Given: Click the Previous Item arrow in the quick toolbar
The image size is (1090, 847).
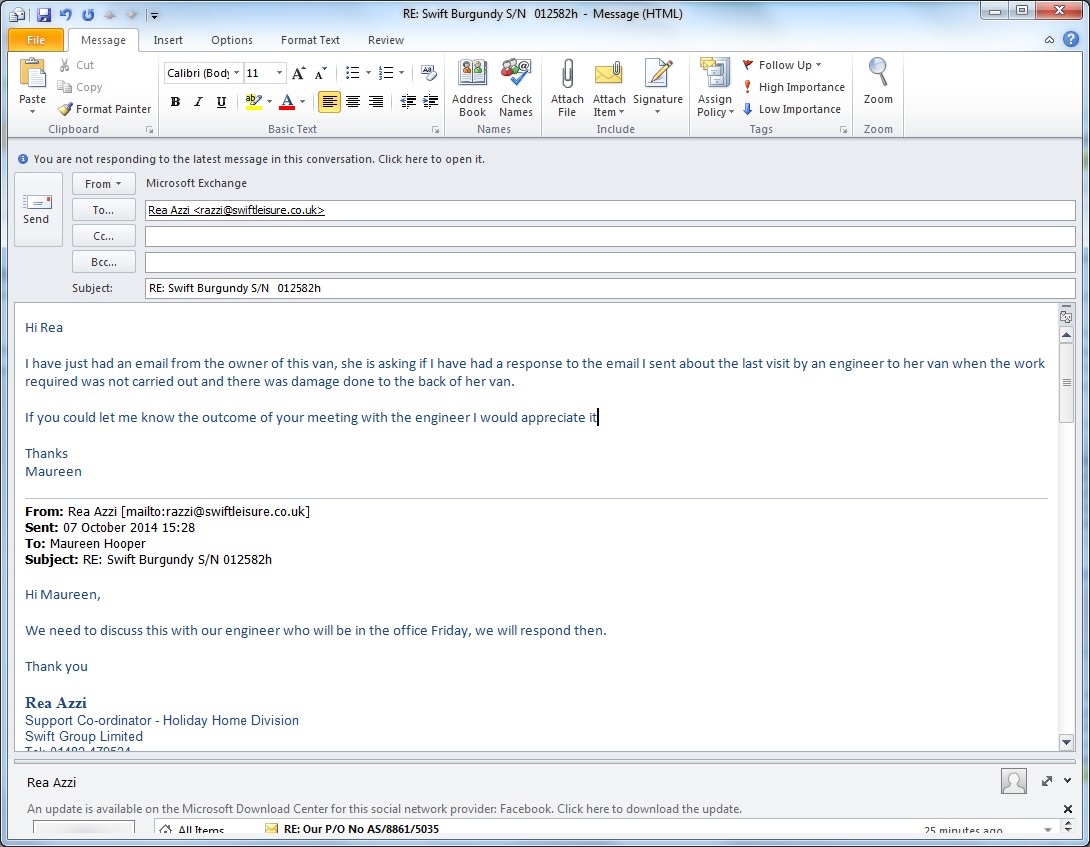Looking at the screenshot, I should 110,15.
